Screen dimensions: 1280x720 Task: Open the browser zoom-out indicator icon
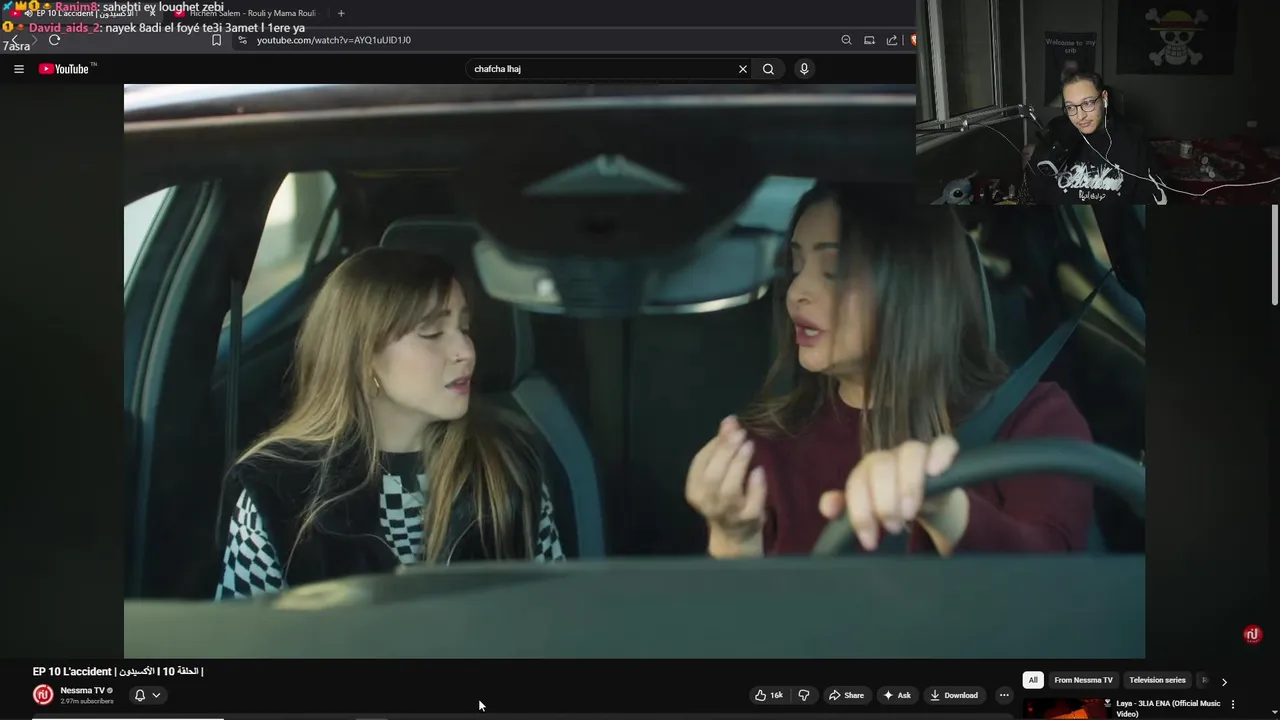(846, 40)
